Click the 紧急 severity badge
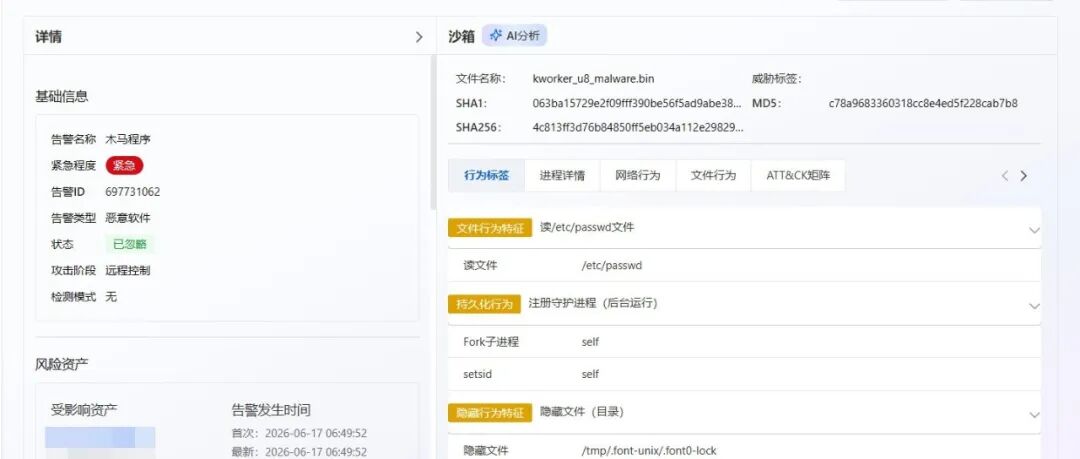This screenshot has width=1080, height=459. [x=125, y=165]
